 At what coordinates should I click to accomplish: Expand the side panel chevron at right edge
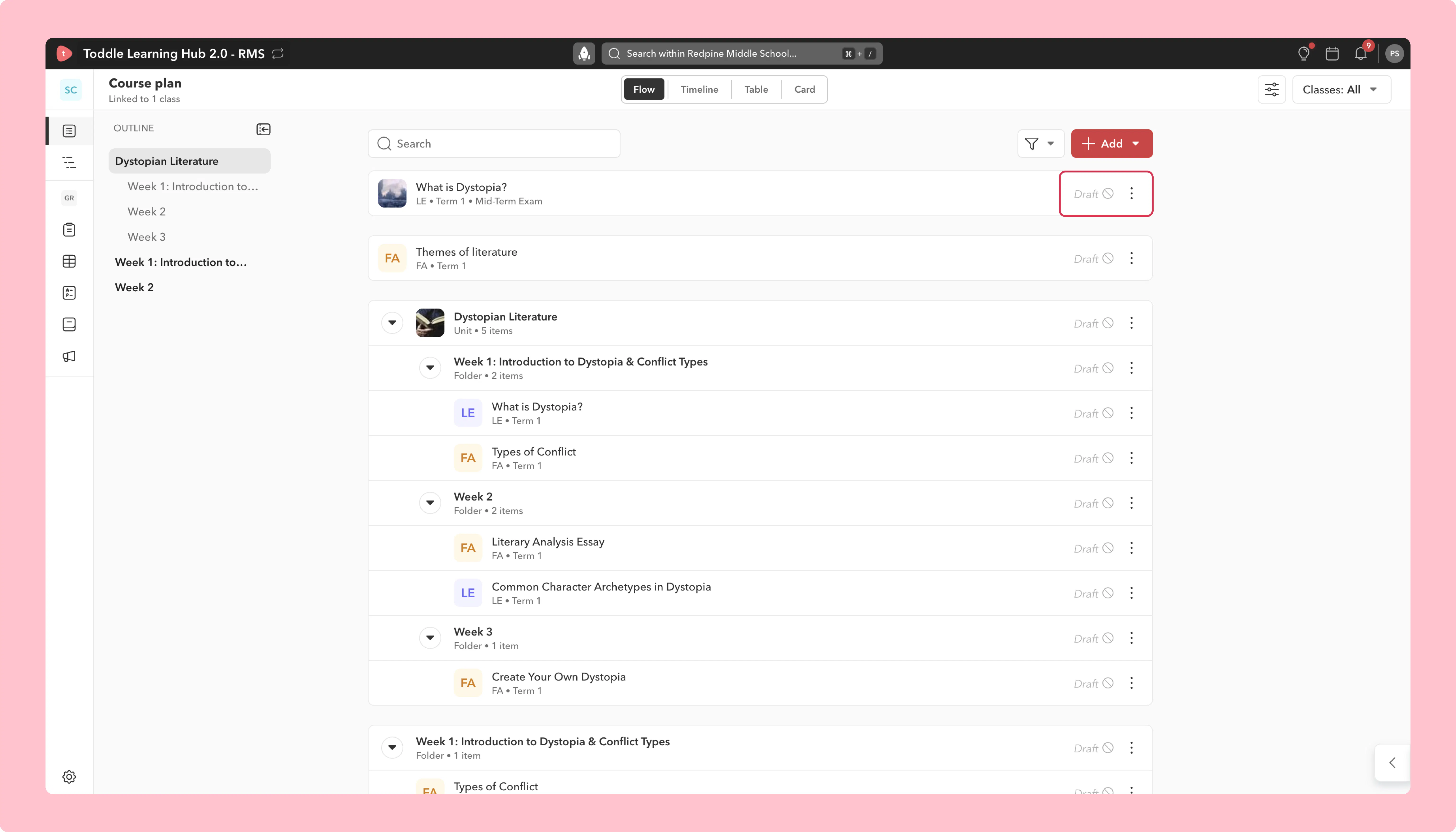1392,762
